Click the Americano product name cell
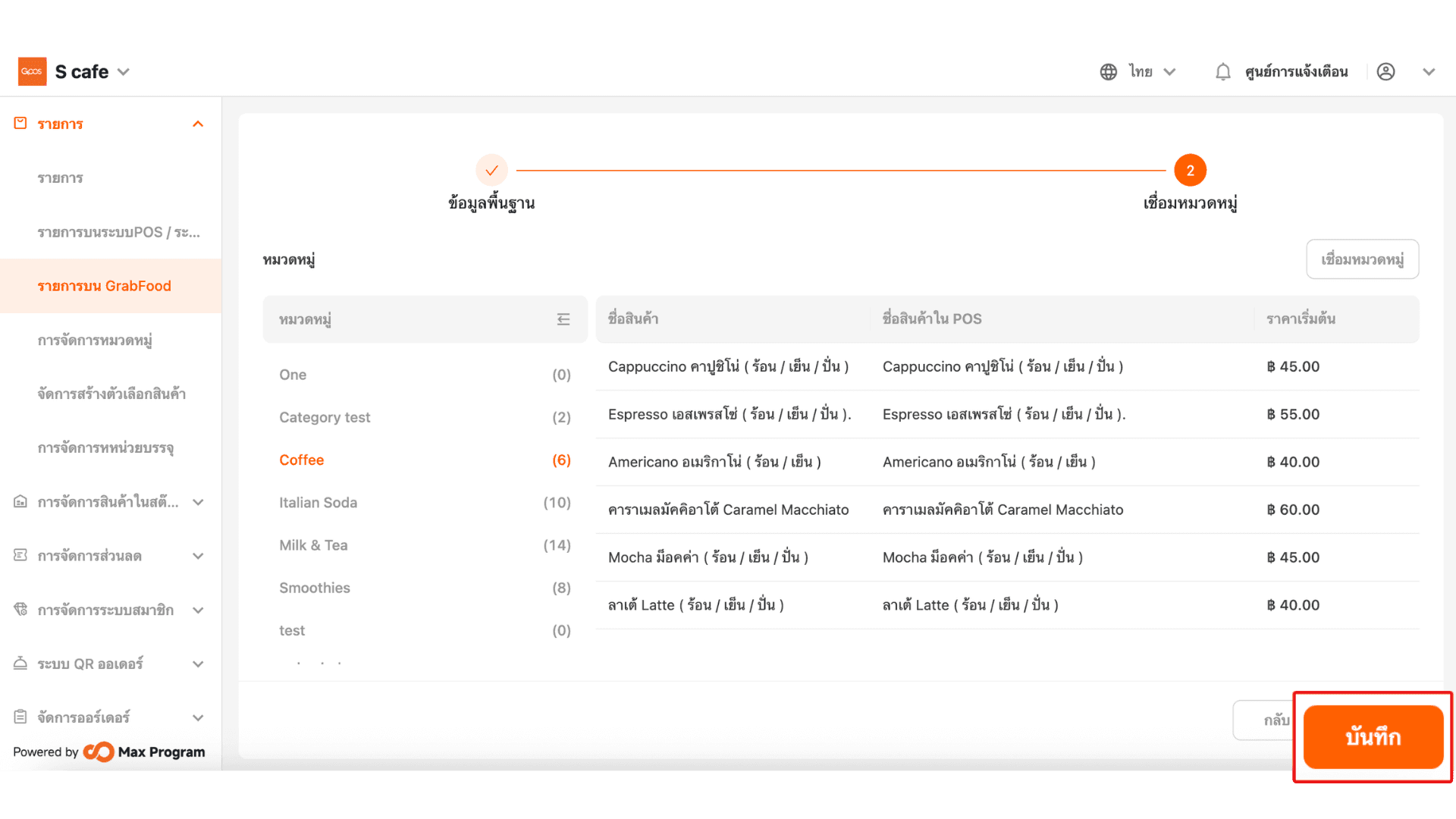Screen dimensions: 1456x819 tap(714, 463)
